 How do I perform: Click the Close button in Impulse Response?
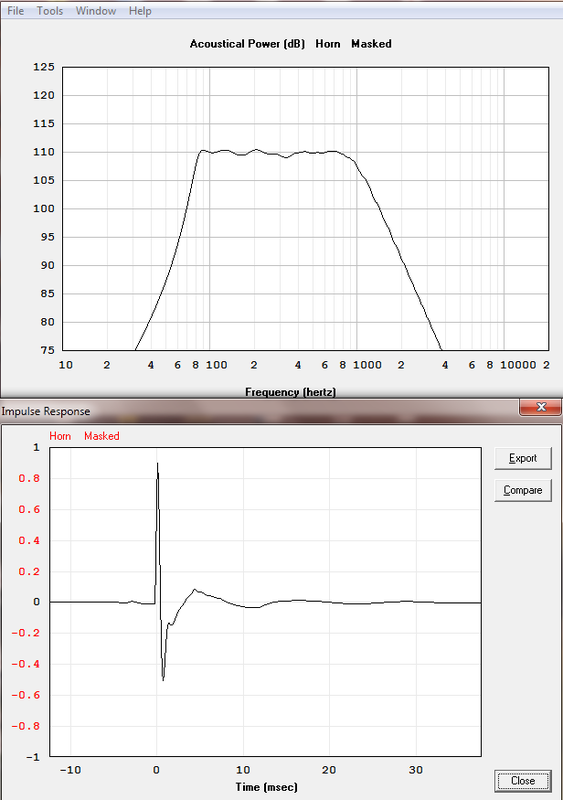pyautogui.click(x=523, y=781)
